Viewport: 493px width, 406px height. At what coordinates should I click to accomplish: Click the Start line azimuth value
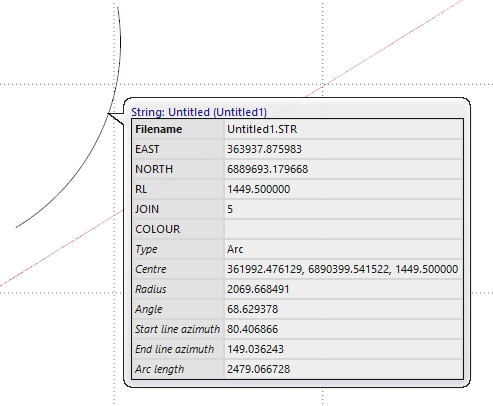[x=252, y=329]
